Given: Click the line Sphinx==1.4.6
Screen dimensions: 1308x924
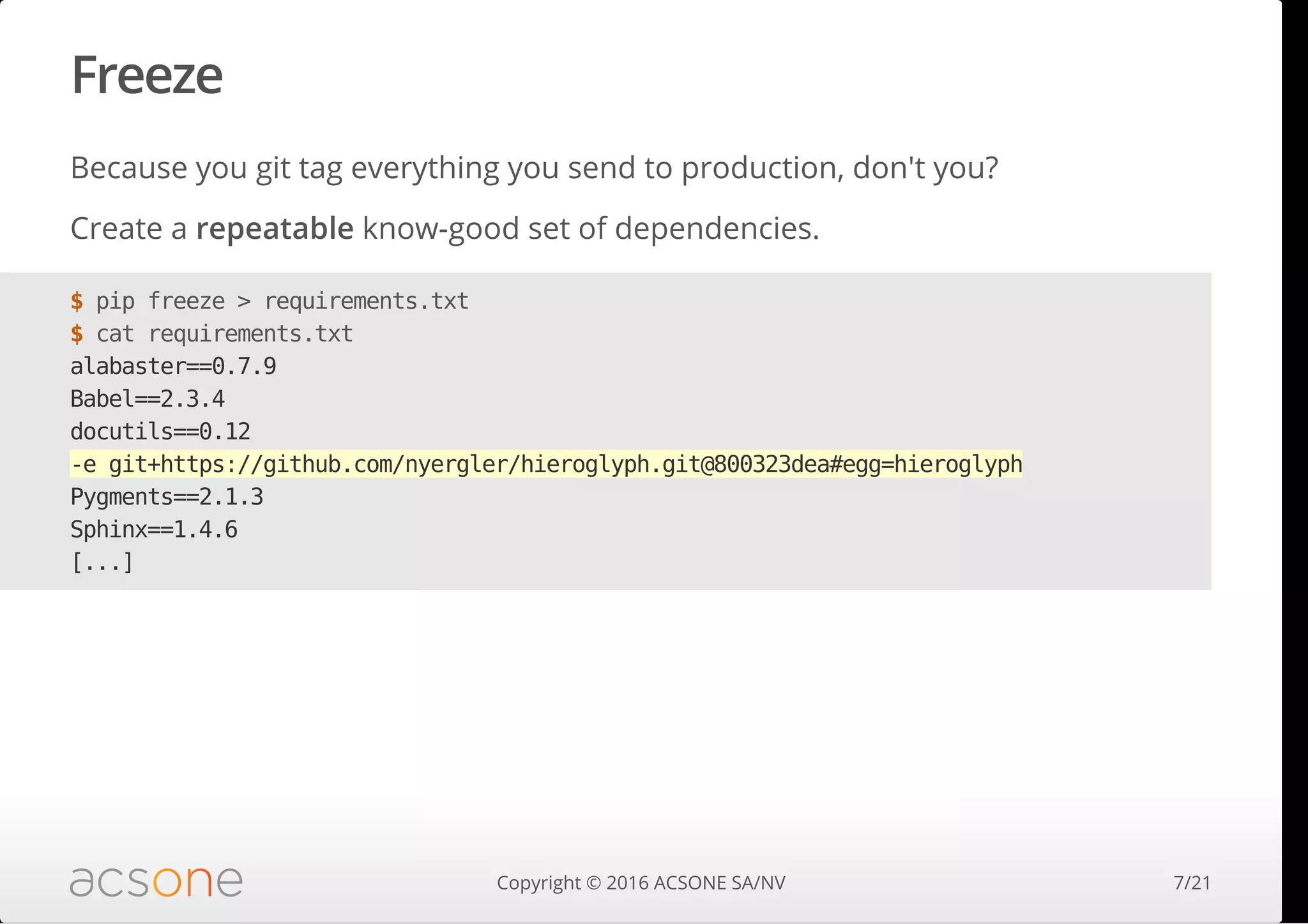Looking at the screenshot, I should (154, 529).
